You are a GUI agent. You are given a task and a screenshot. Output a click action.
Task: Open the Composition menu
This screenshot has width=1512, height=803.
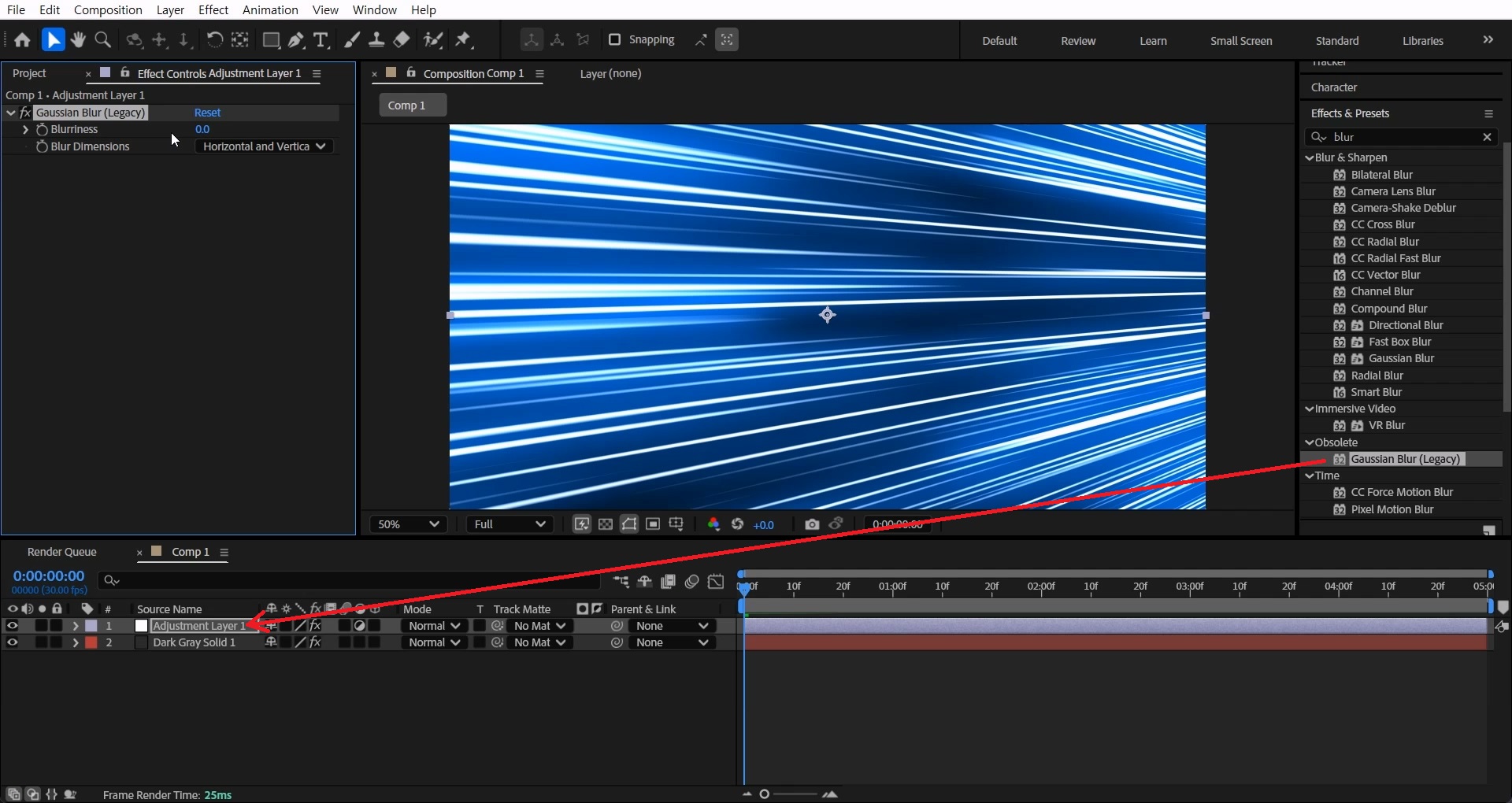(x=108, y=9)
